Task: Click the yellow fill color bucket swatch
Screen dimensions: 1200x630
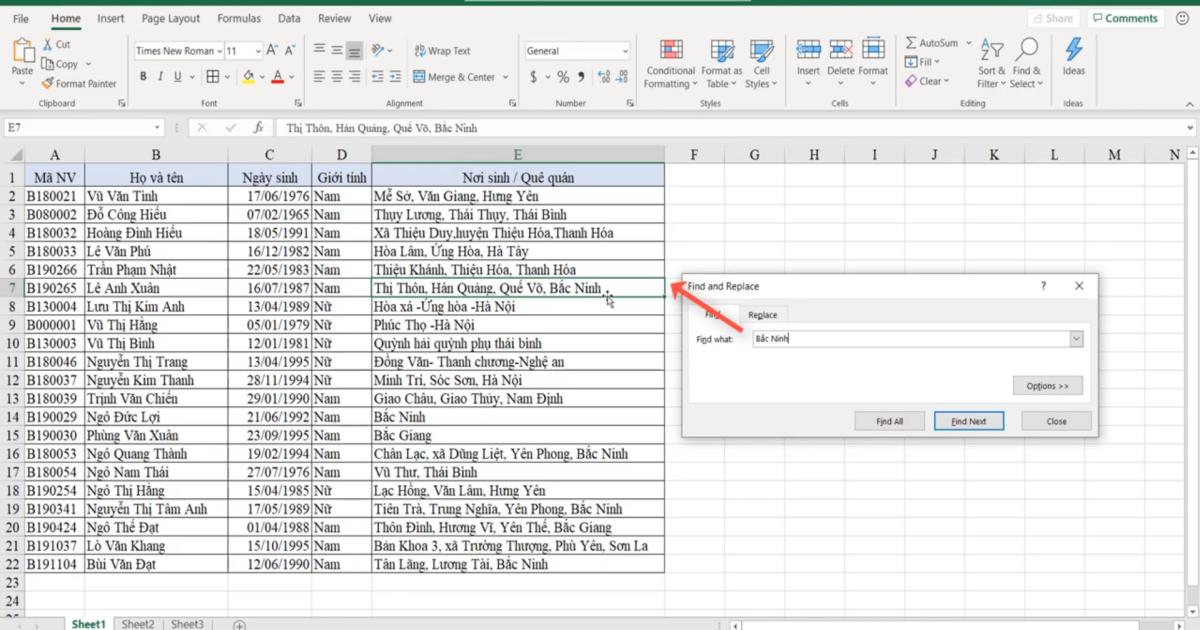Action: pos(248,77)
